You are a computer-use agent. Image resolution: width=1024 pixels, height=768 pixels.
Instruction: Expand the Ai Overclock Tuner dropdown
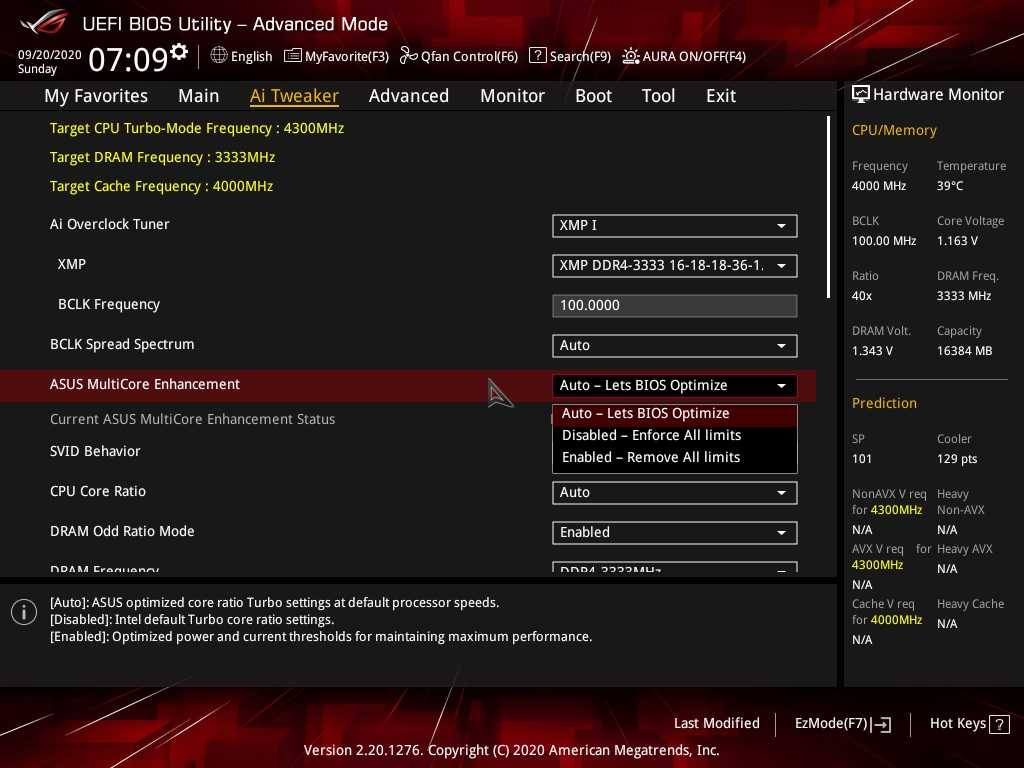point(674,226)
